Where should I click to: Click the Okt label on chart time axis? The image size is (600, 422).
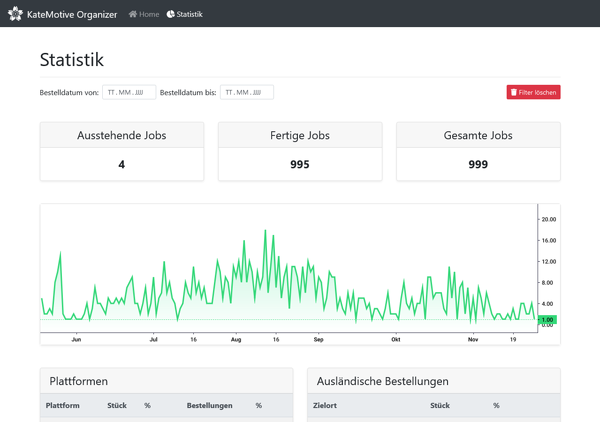pyautogui.click(x=396, y=339)
